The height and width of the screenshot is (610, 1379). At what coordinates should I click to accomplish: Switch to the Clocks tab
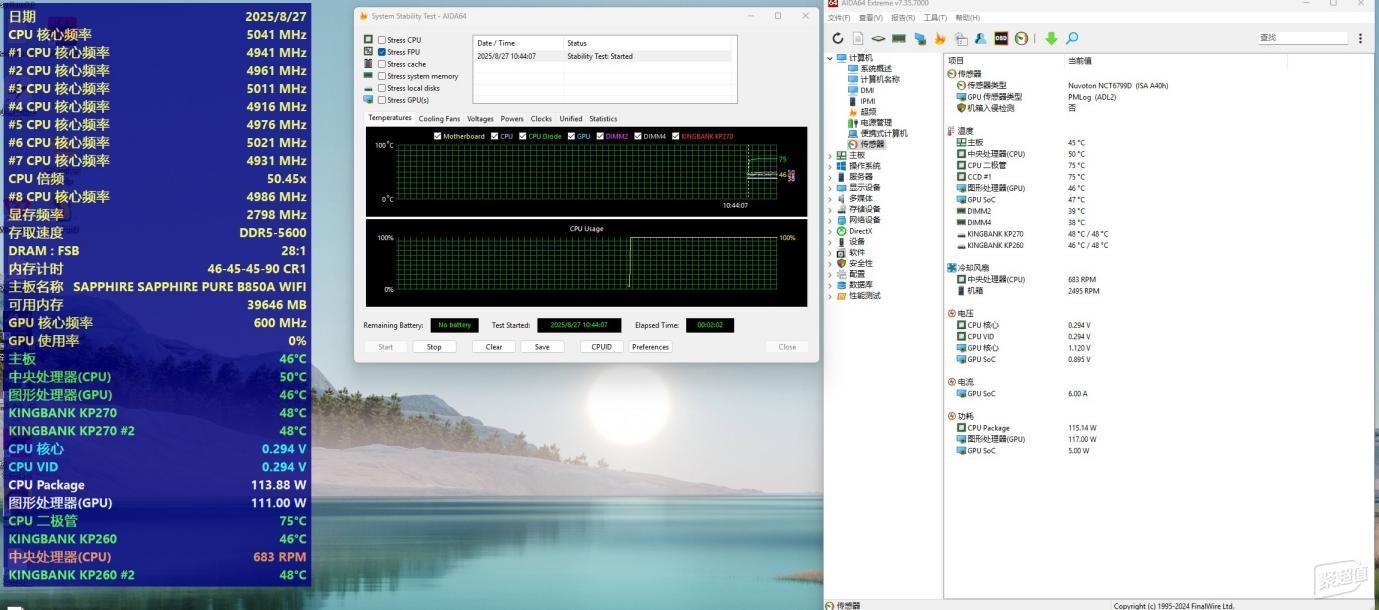(x=541, y=118)
